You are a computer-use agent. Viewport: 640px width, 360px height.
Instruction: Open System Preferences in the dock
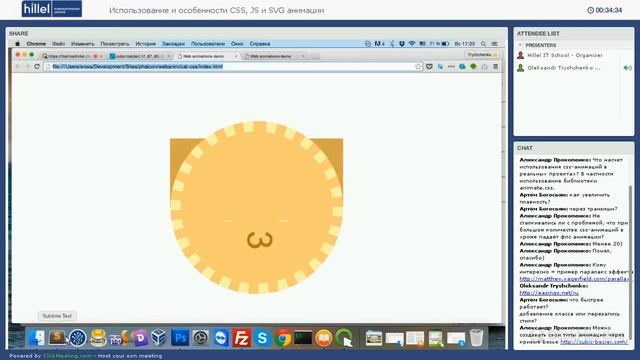pyautogui.click(x=200, y=338)
